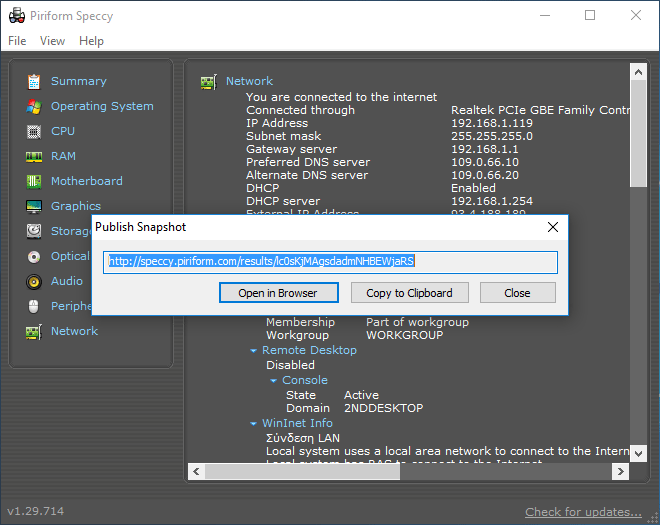Screen dimensions: 660x525
Task: Click the Operating System Windows flag icon
Action: 34,107
